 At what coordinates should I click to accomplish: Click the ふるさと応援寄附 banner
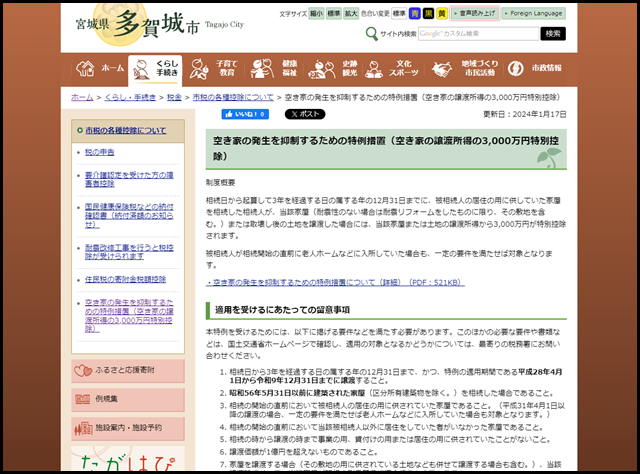click(128, 371)
